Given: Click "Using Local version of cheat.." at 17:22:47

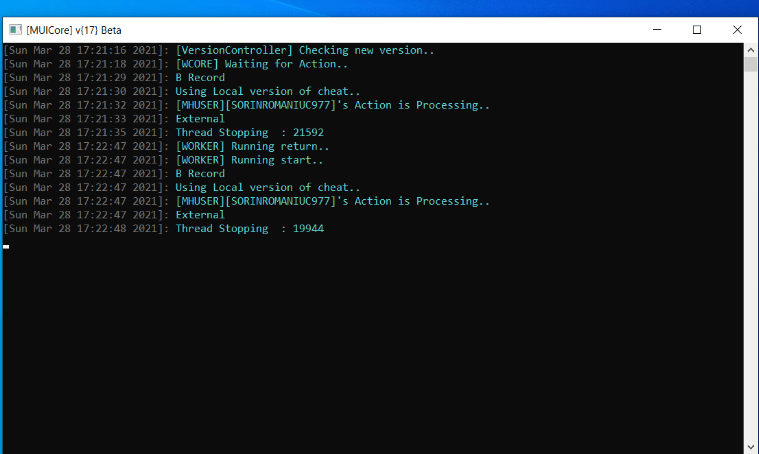Looking at the screenshot, I should click(x=268, y=187).
